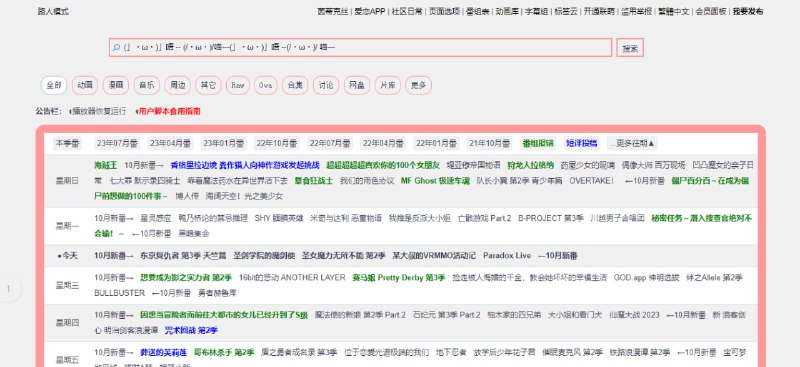This screenshot has width=800, height=367.
Task: Select the 23年01月番 season tab
Action: tap(223, 143)
